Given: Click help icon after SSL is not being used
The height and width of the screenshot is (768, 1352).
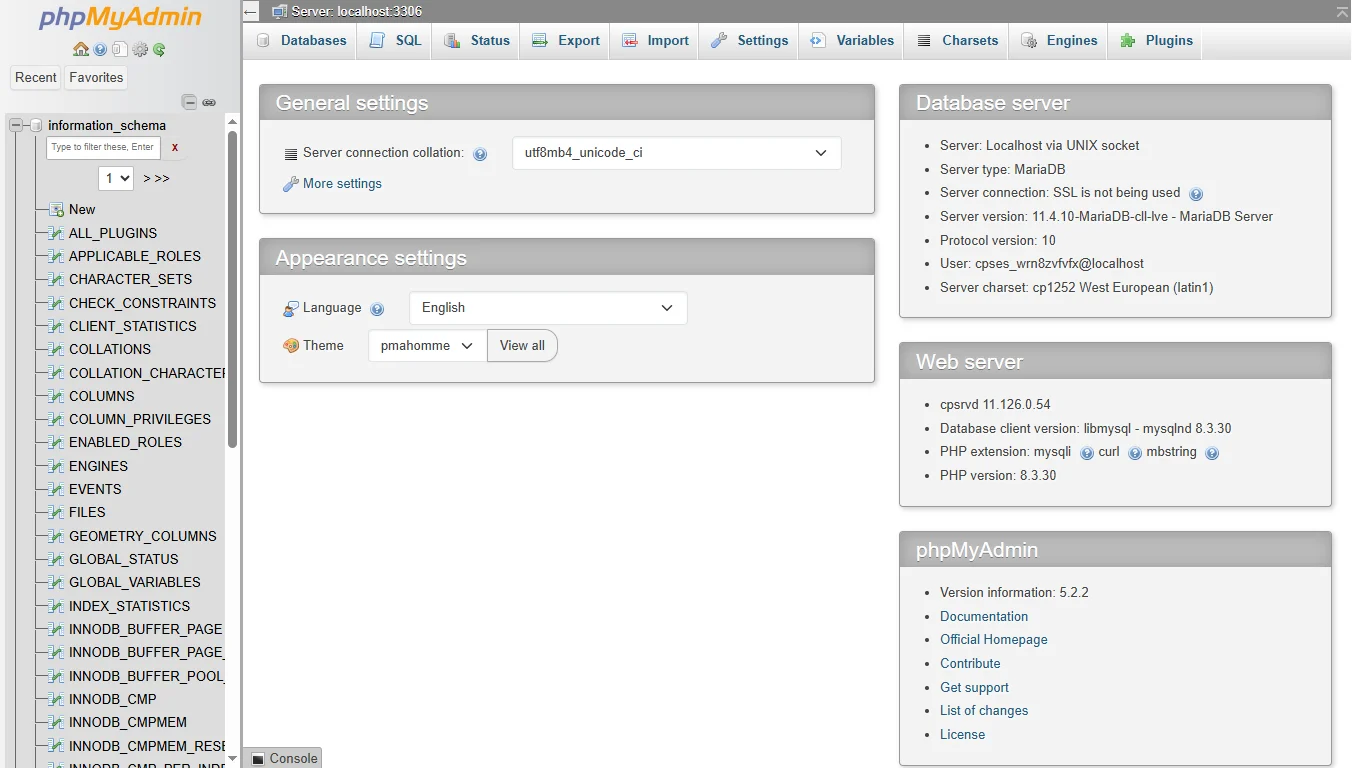Looking at the screenshot, I should [x=1196, y=194].
